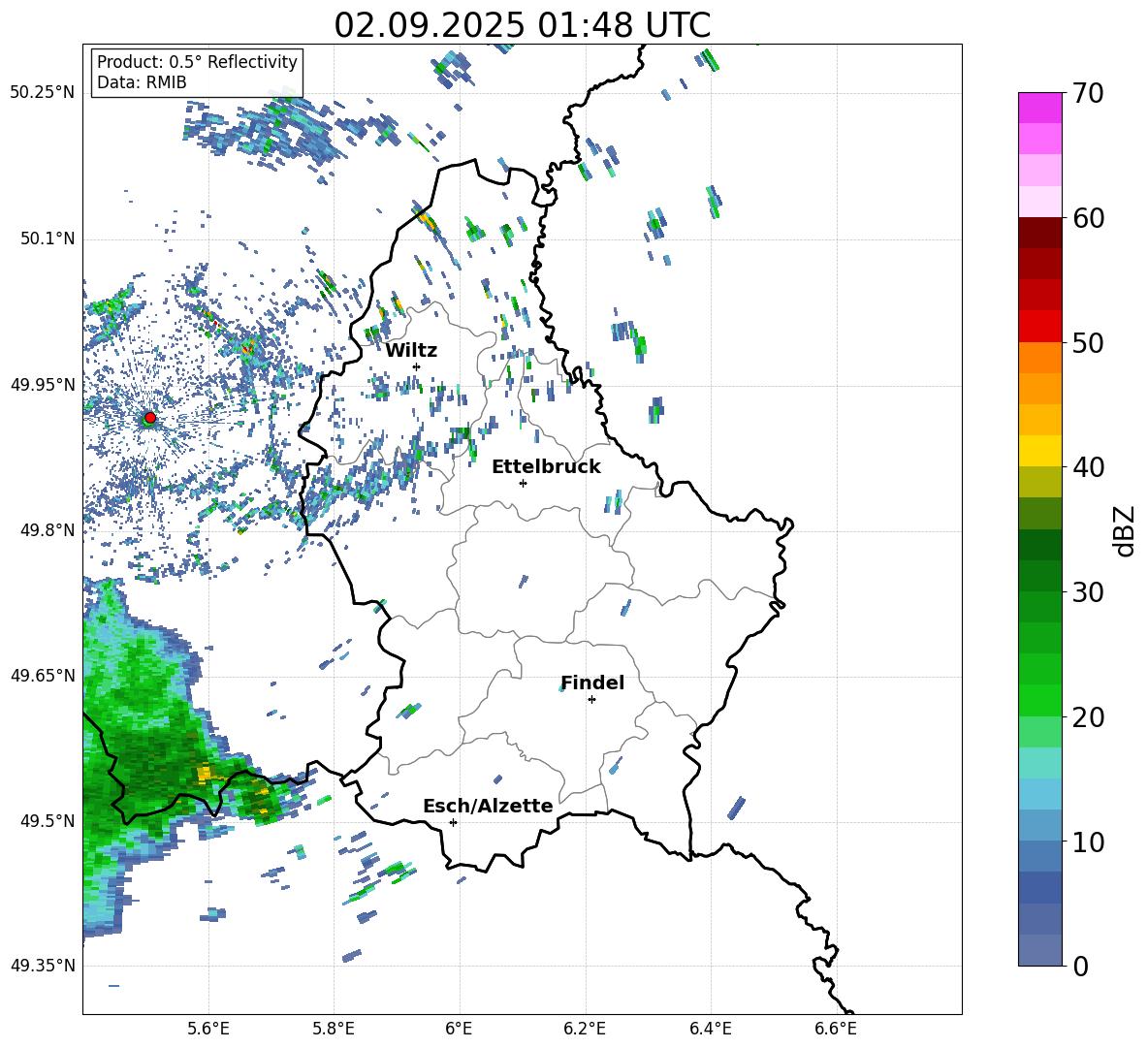Click the 49.95°N latitude label
Screen dimensions: 1148x1048
[x=43, y=384]
